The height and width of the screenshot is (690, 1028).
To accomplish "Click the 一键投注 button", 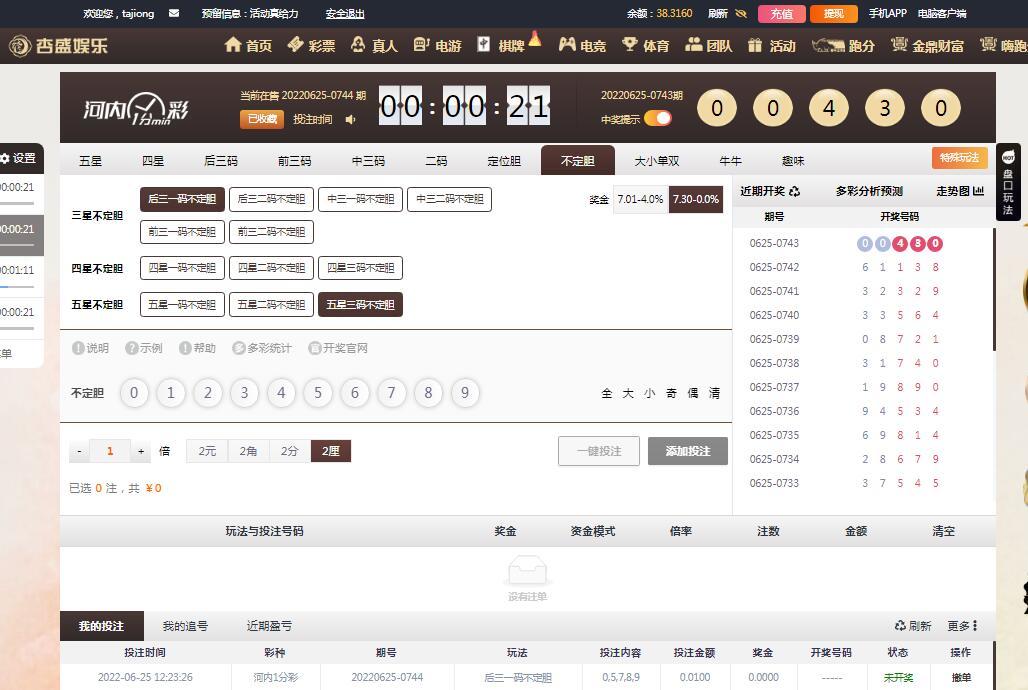I will click(x=599, y=451).
